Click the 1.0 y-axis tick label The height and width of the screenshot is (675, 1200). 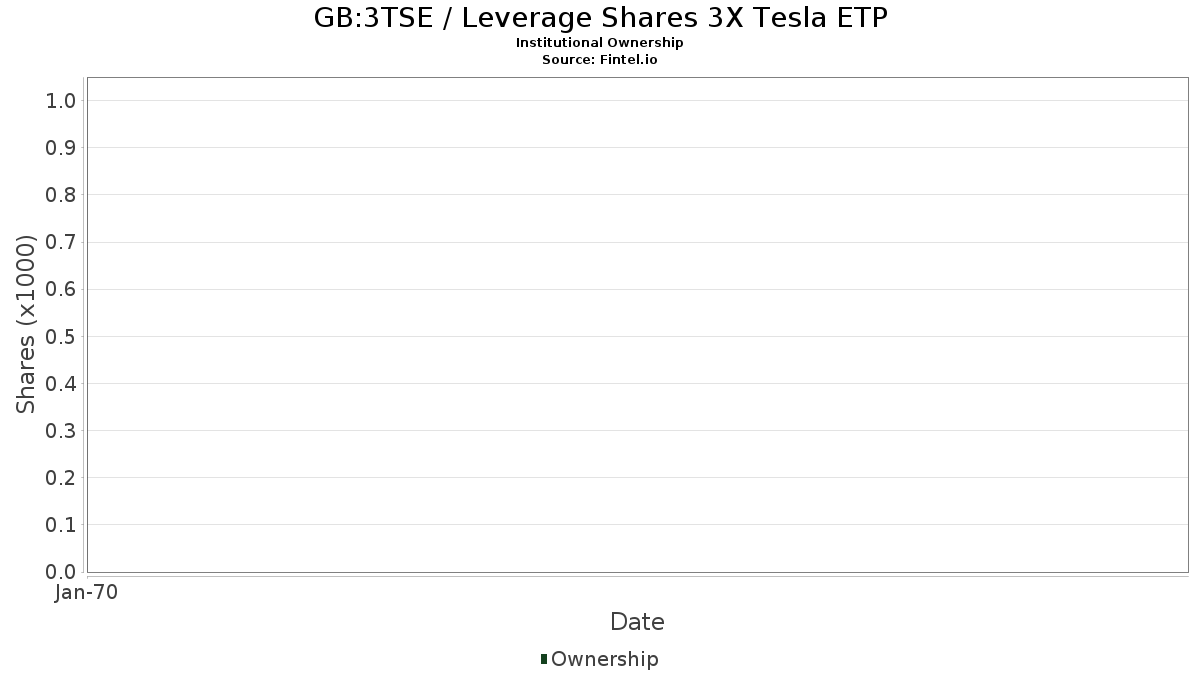pyautogui.click(x=61, y=100)
